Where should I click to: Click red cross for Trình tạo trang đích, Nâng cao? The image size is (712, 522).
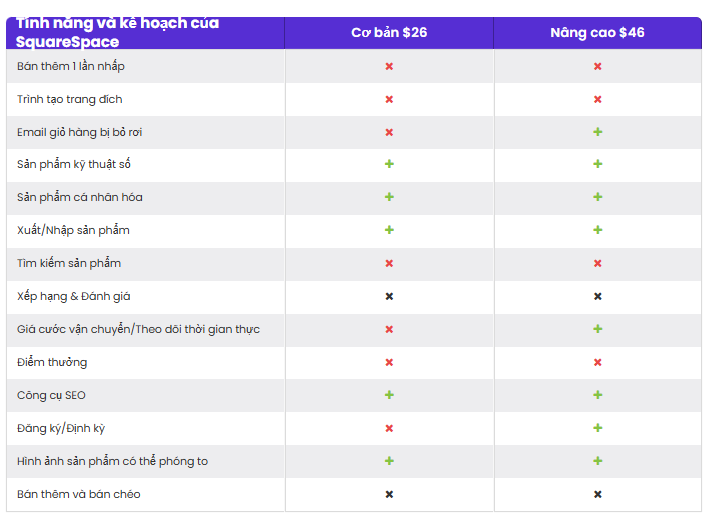pos(597,99)
